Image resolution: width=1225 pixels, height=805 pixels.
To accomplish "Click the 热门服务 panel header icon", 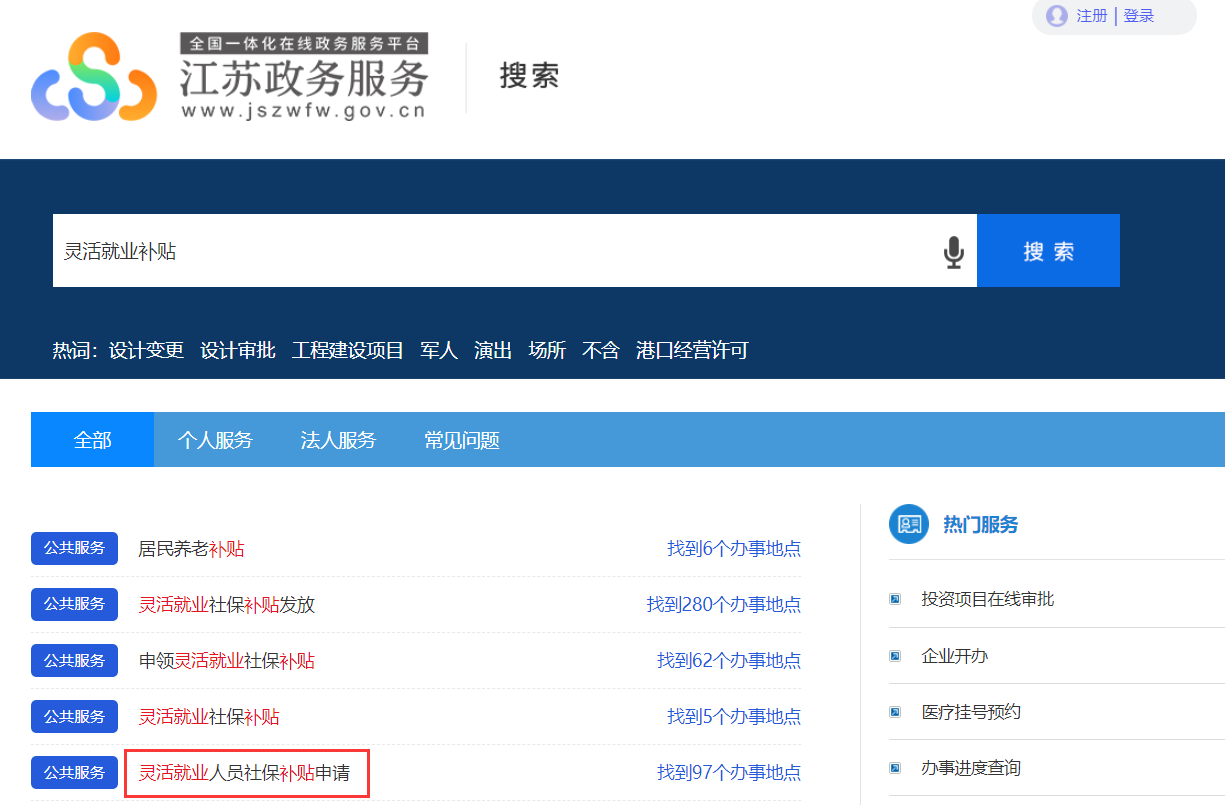I will 908,525.
